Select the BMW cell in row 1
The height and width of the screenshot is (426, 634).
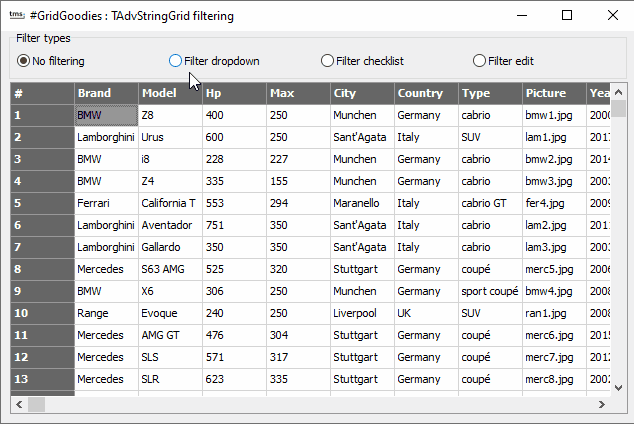[106, 115]
